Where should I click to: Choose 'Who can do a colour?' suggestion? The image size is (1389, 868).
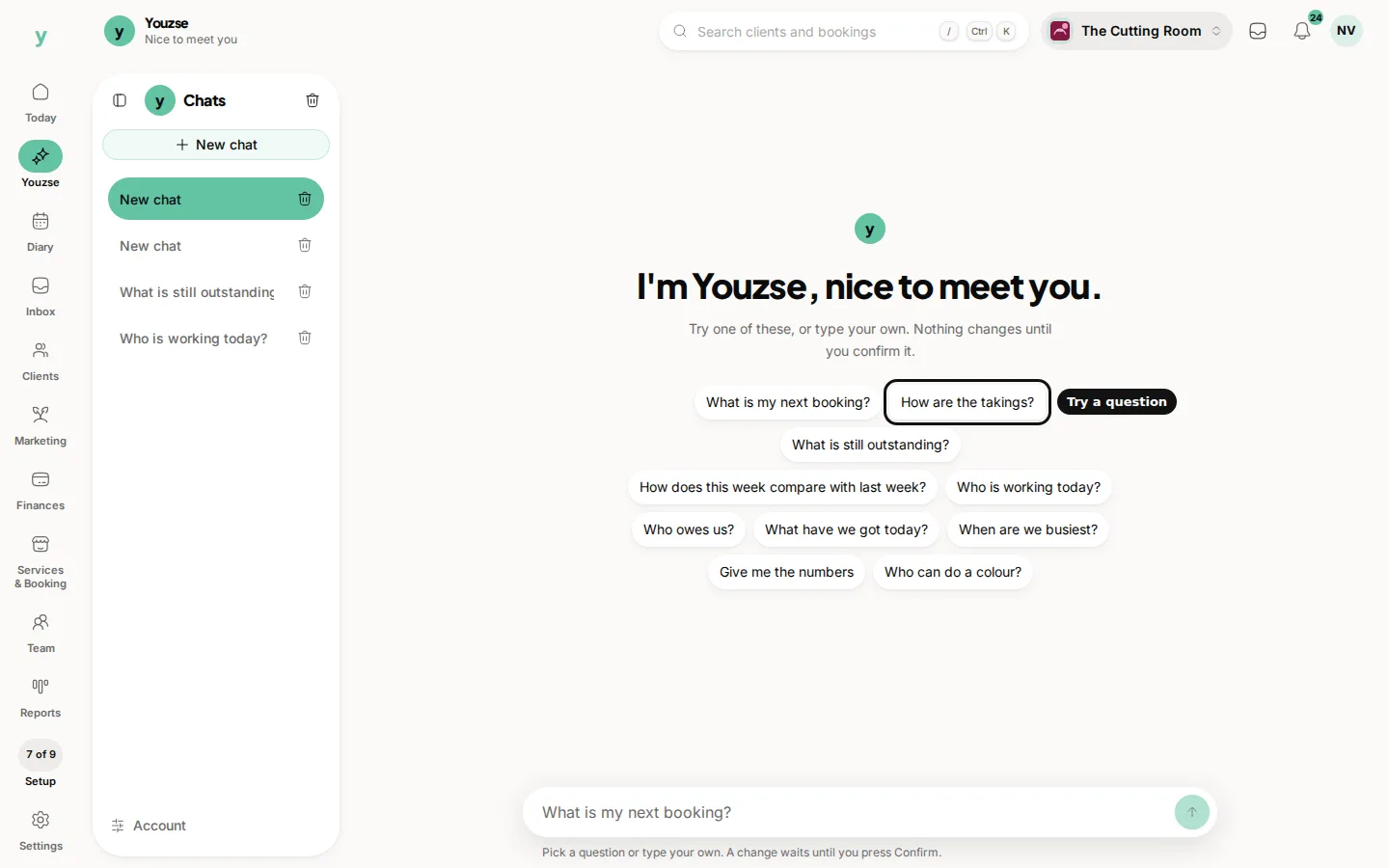pyautogui.click(x=953, y=572)
